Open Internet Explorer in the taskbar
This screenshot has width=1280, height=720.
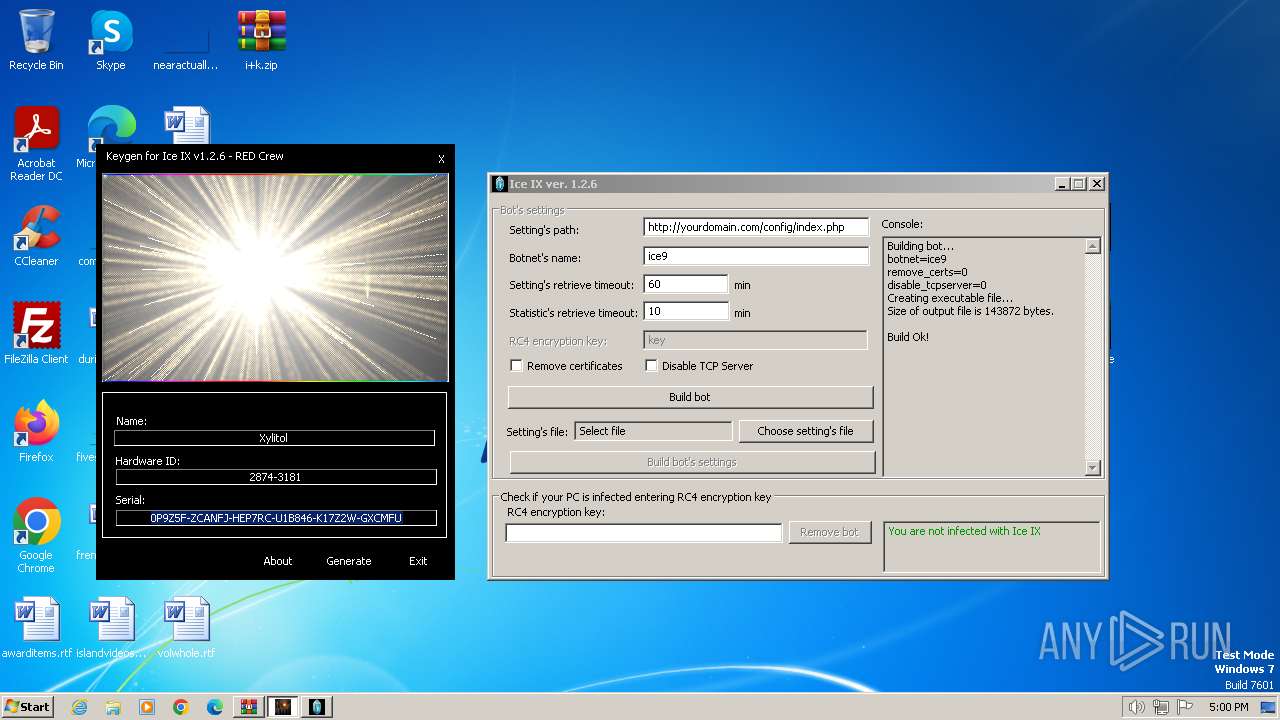pos(79,707)
